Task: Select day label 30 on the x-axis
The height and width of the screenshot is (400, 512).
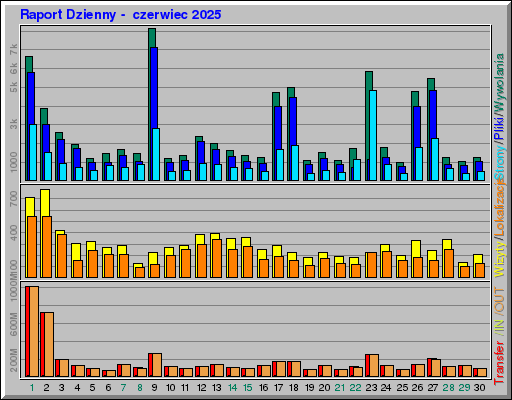Action: 479,388
